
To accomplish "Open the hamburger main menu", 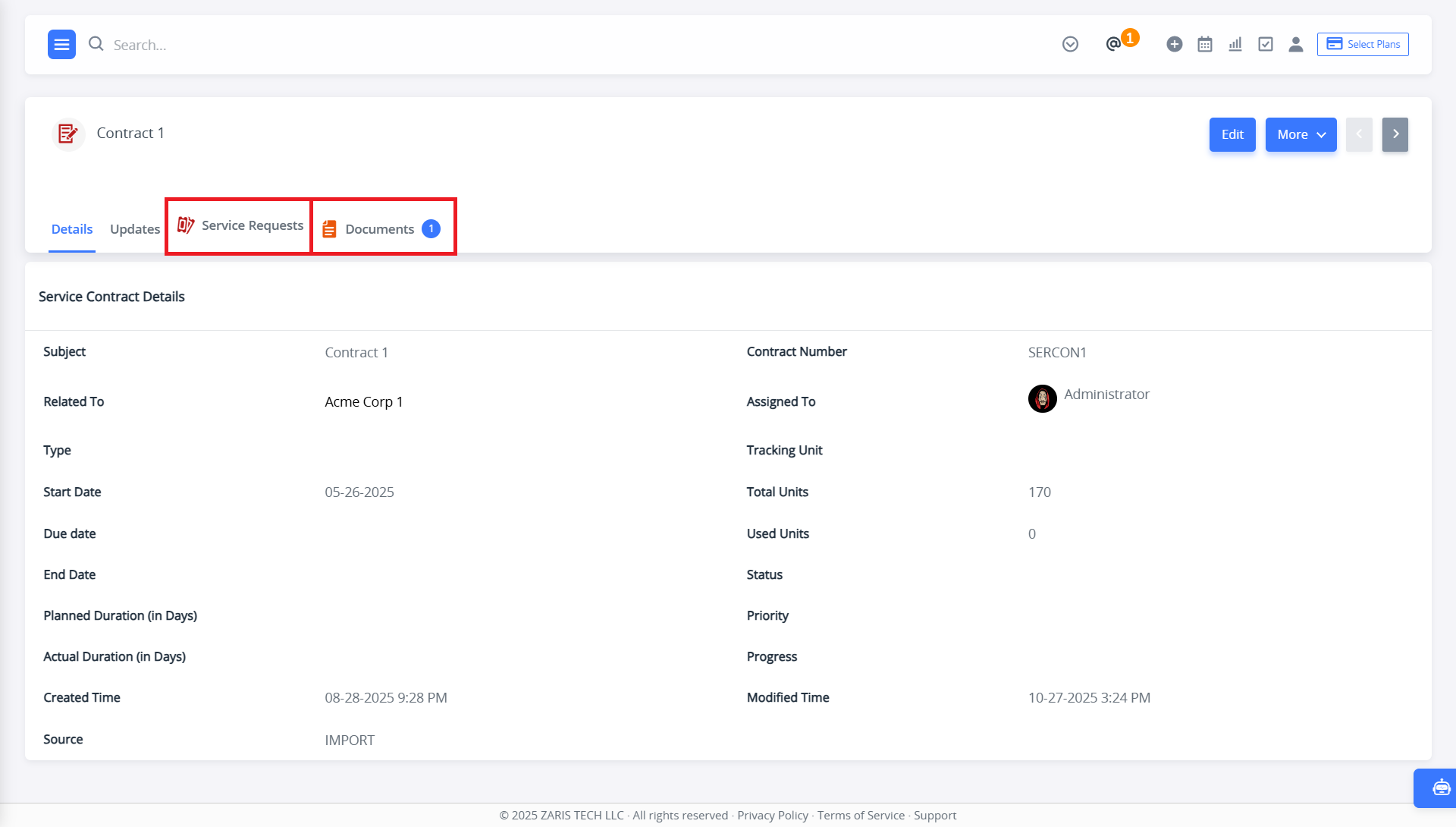I will pos(61,45).
